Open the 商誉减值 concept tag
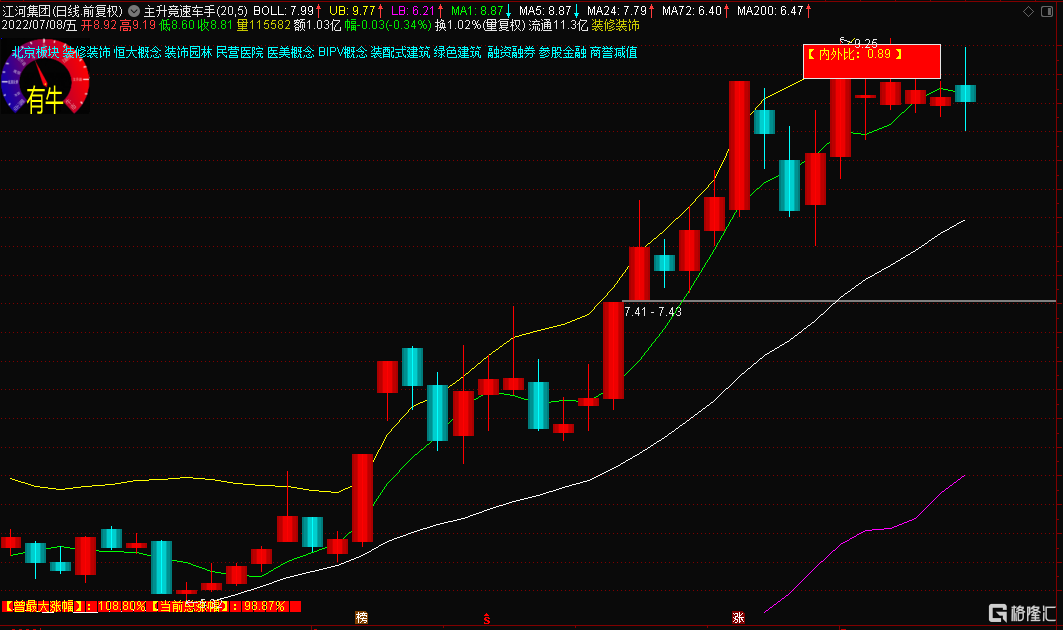This screenshot has height=630, width=1063. click(x=614, y=52)
